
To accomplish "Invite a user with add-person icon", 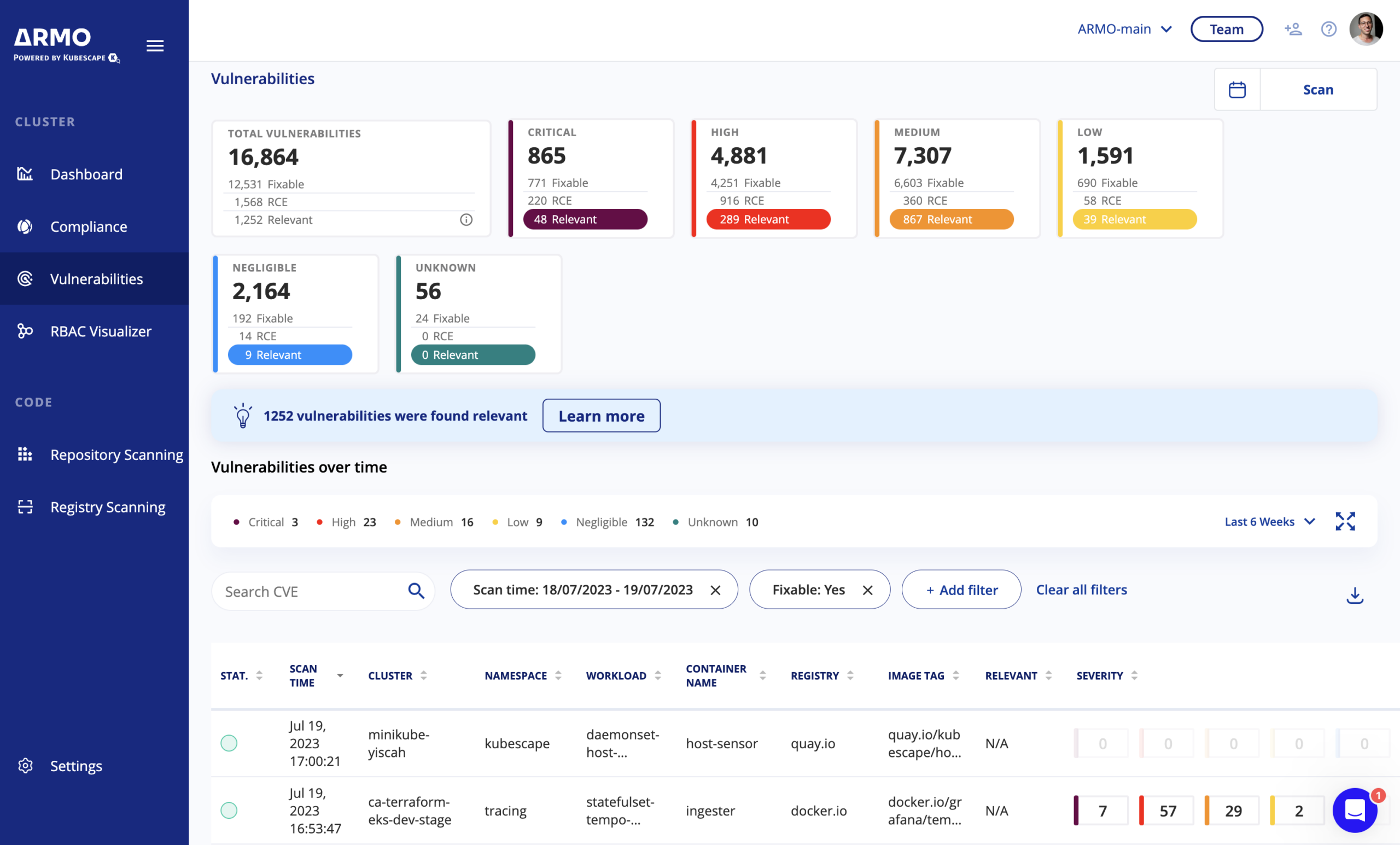I will [1293, 29].
